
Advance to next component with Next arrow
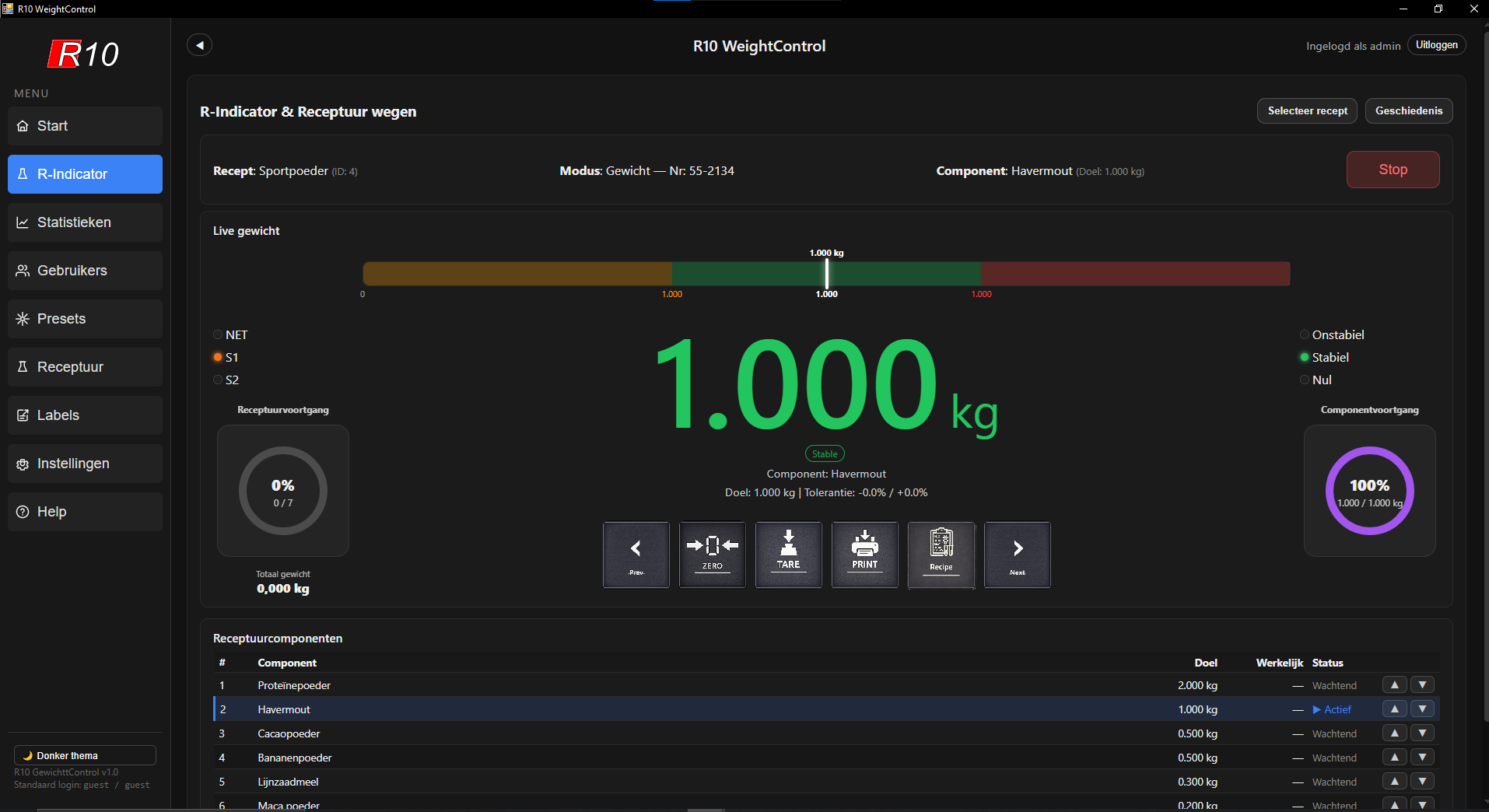pos(1017,554)
